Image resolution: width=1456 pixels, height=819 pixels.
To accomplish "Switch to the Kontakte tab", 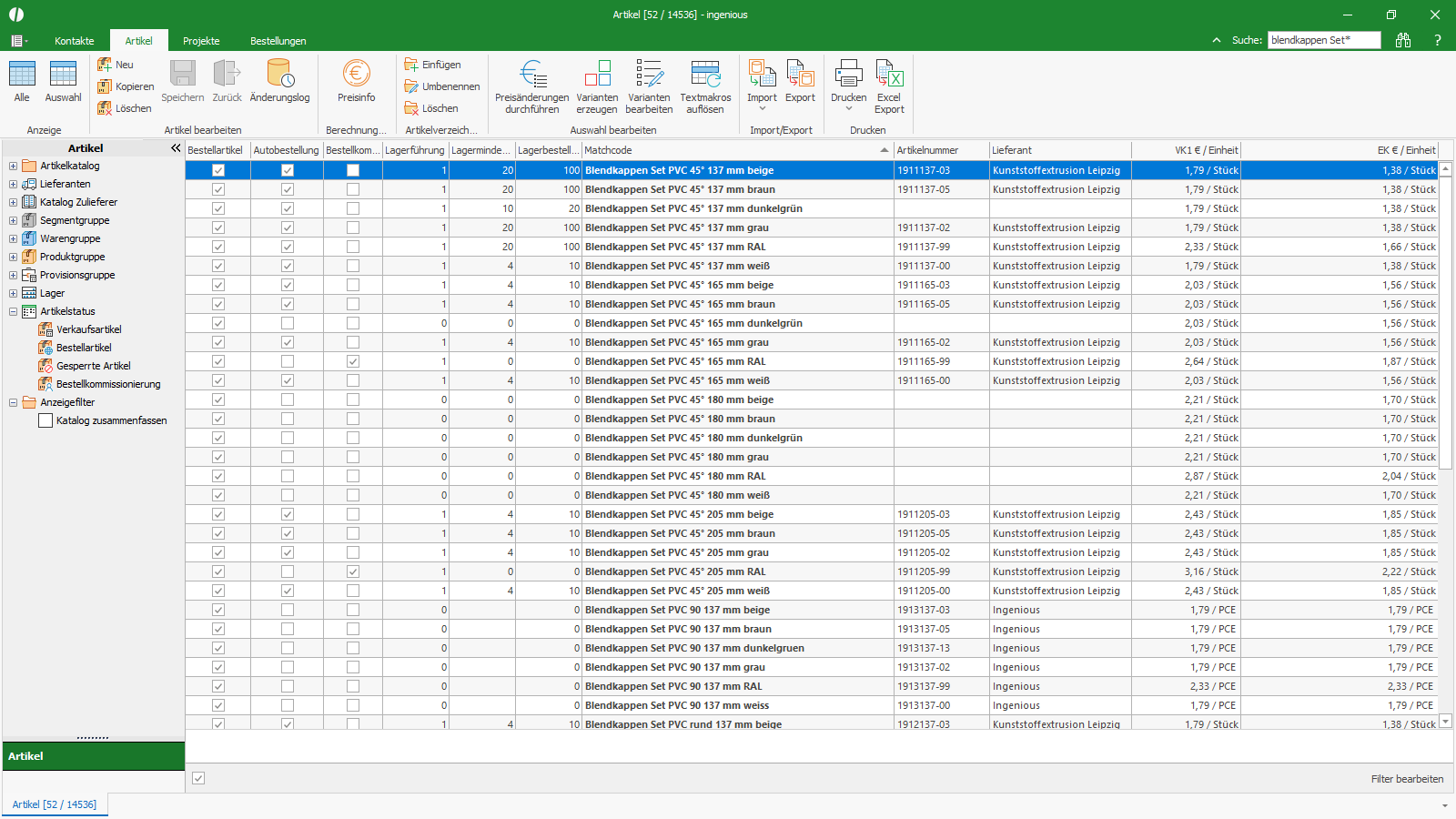I will [x=74, y=41].
